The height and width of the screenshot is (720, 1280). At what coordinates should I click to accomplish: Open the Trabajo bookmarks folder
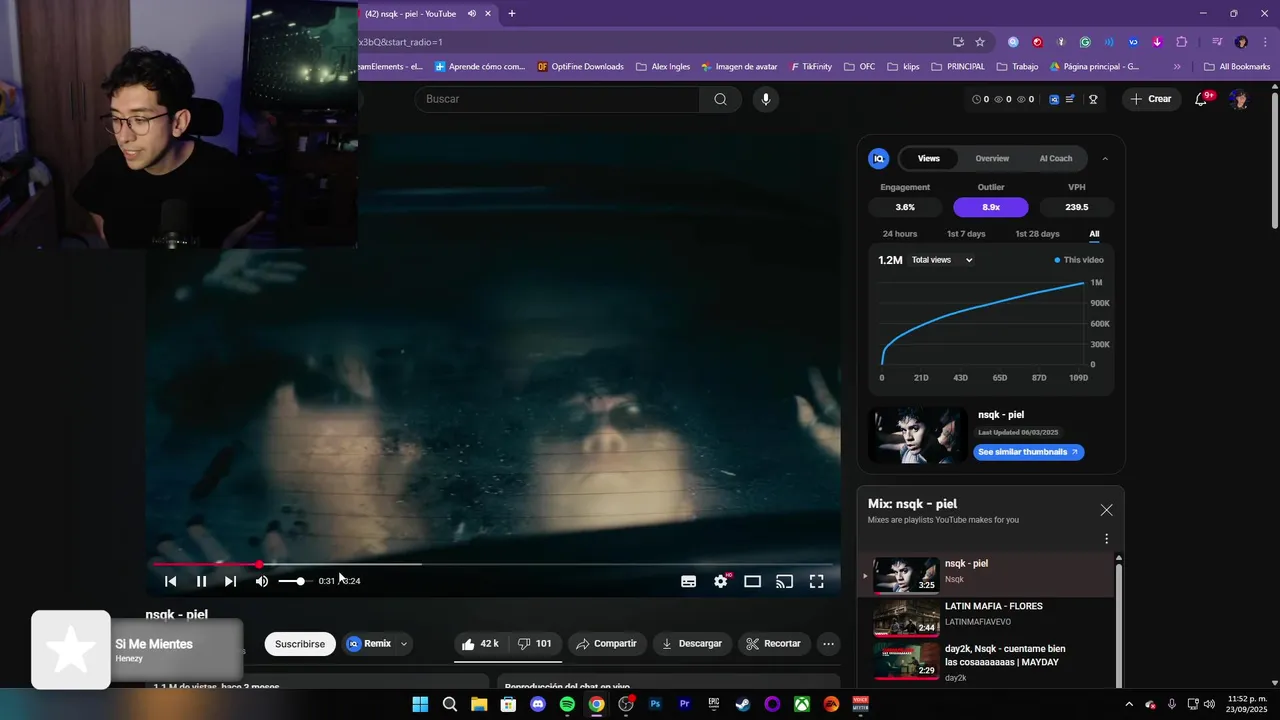pos(1018,67)
